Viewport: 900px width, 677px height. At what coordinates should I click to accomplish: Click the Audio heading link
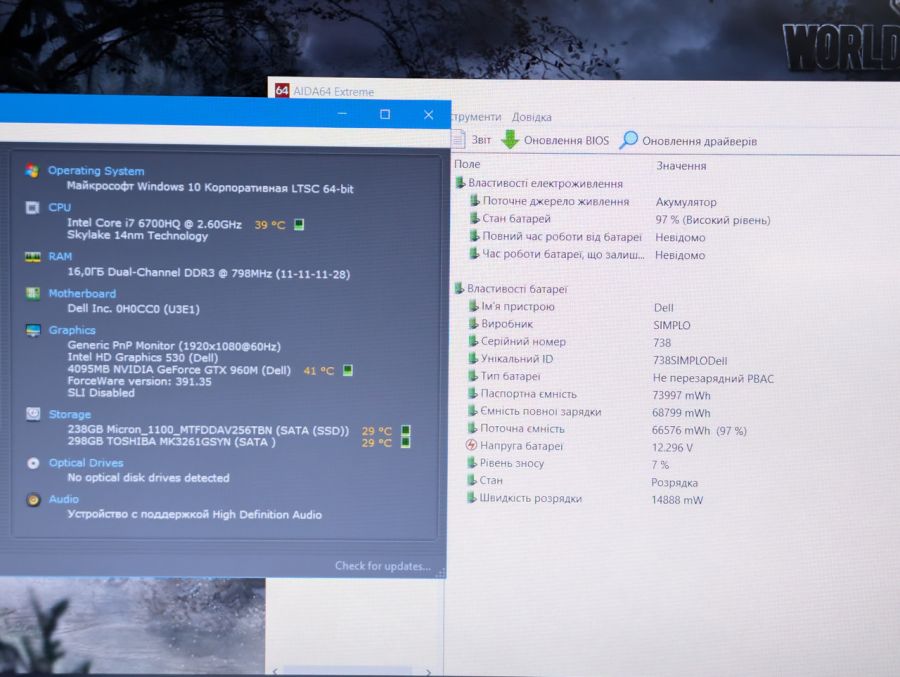(64, 499)
